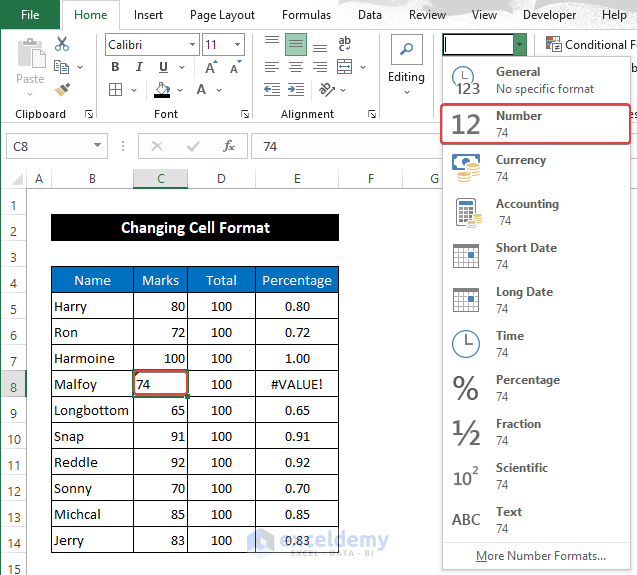
Task: Toggle Underline formatting
Action: pos(163,67)
